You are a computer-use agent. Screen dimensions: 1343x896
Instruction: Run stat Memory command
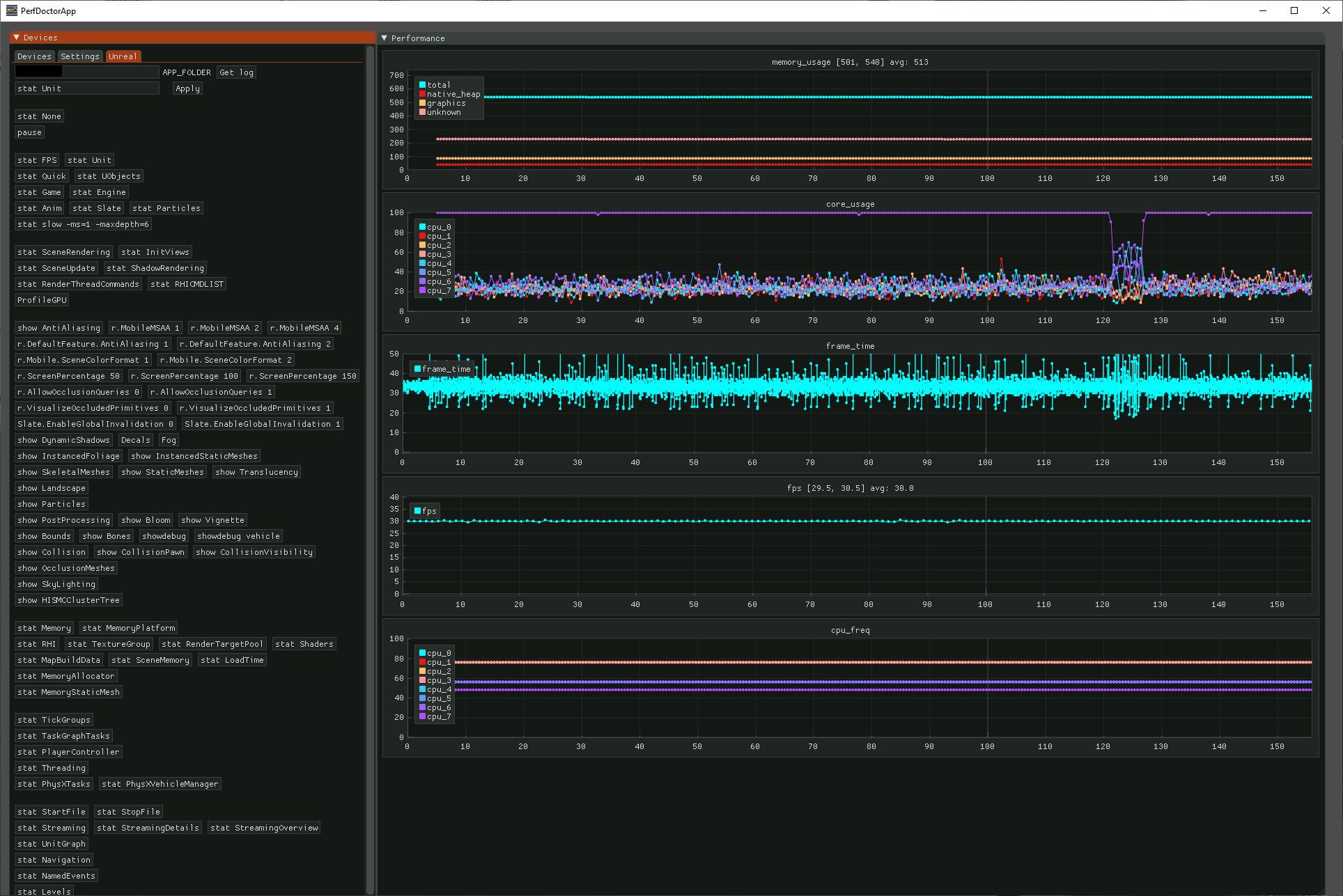click(44, 628)
